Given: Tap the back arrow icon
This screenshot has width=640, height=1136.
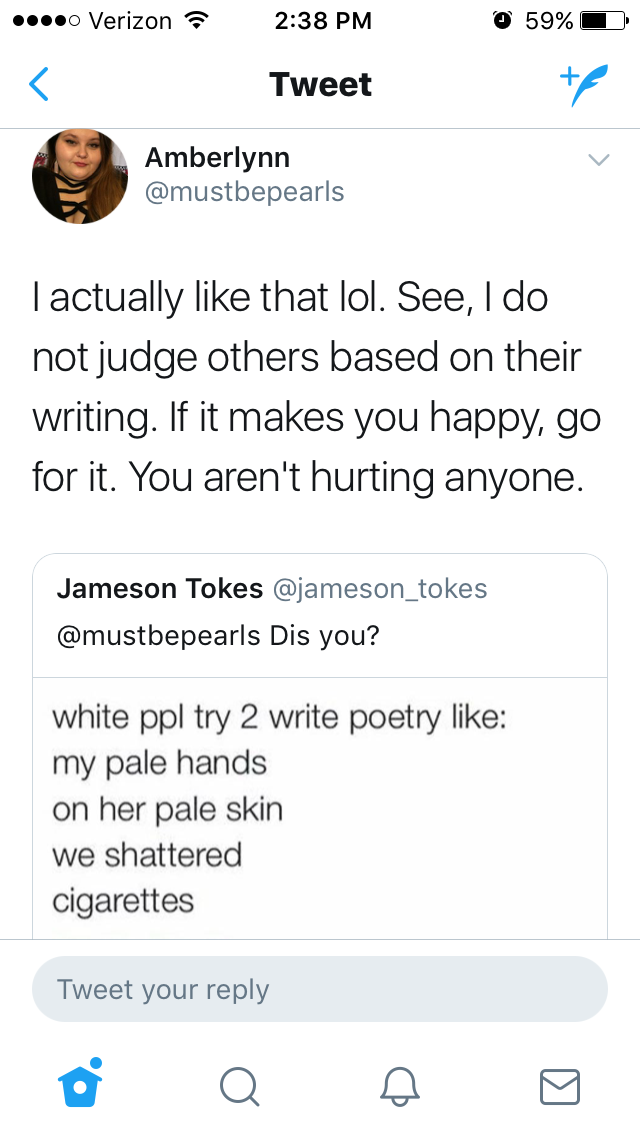Looking at the screenshot, I should [x=39, y=84].
